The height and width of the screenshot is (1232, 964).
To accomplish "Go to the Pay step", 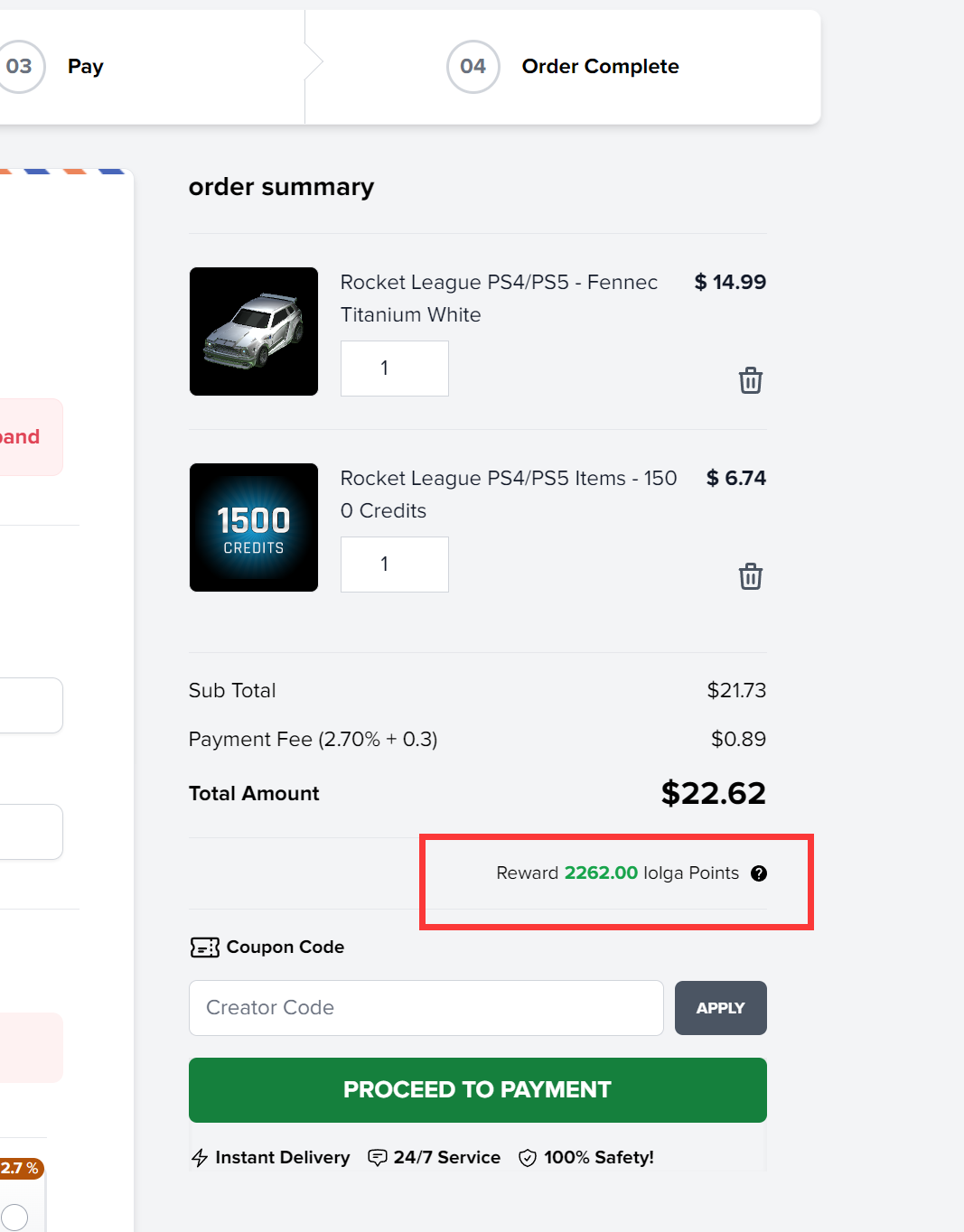I will 86,67.
